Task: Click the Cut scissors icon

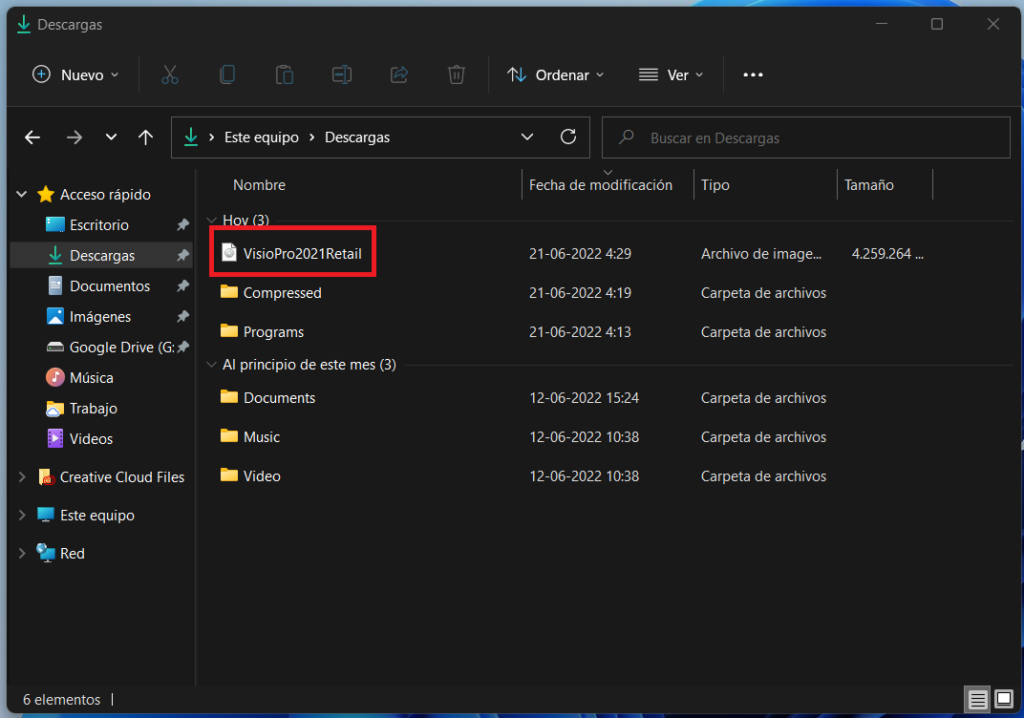Action: tap(170, 75)
